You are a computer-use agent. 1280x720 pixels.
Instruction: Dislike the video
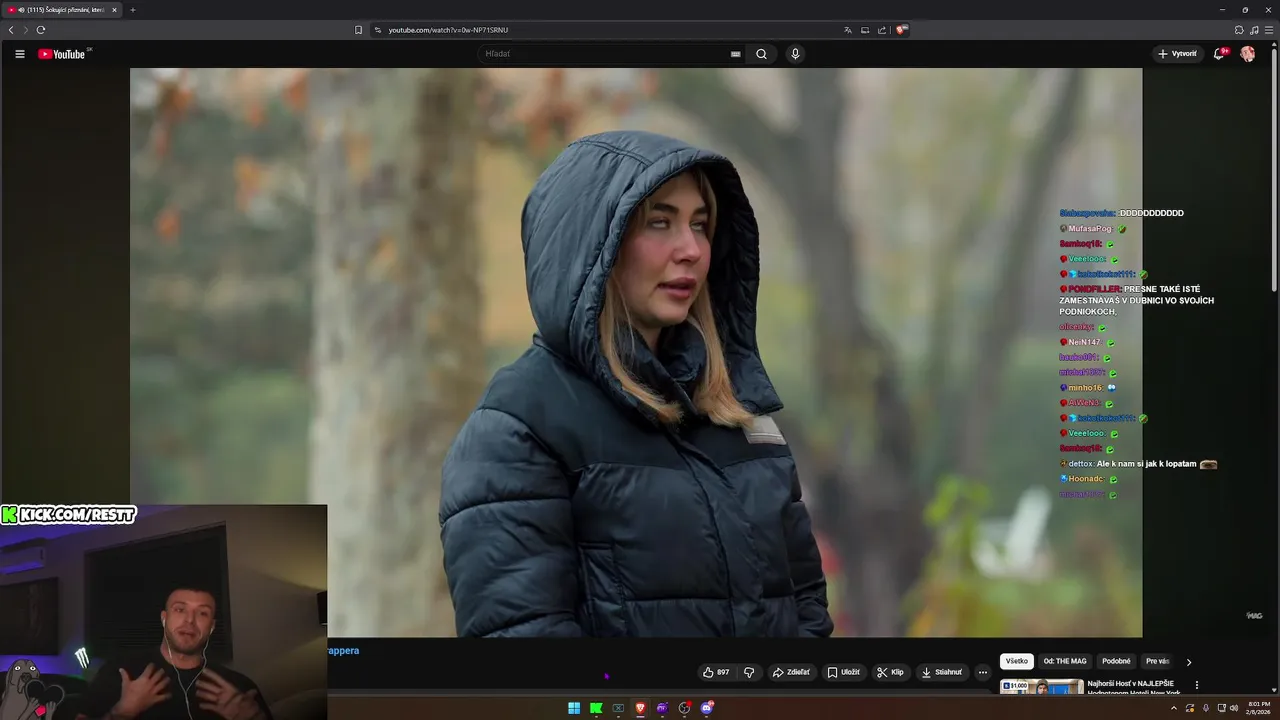pos(749,672)
